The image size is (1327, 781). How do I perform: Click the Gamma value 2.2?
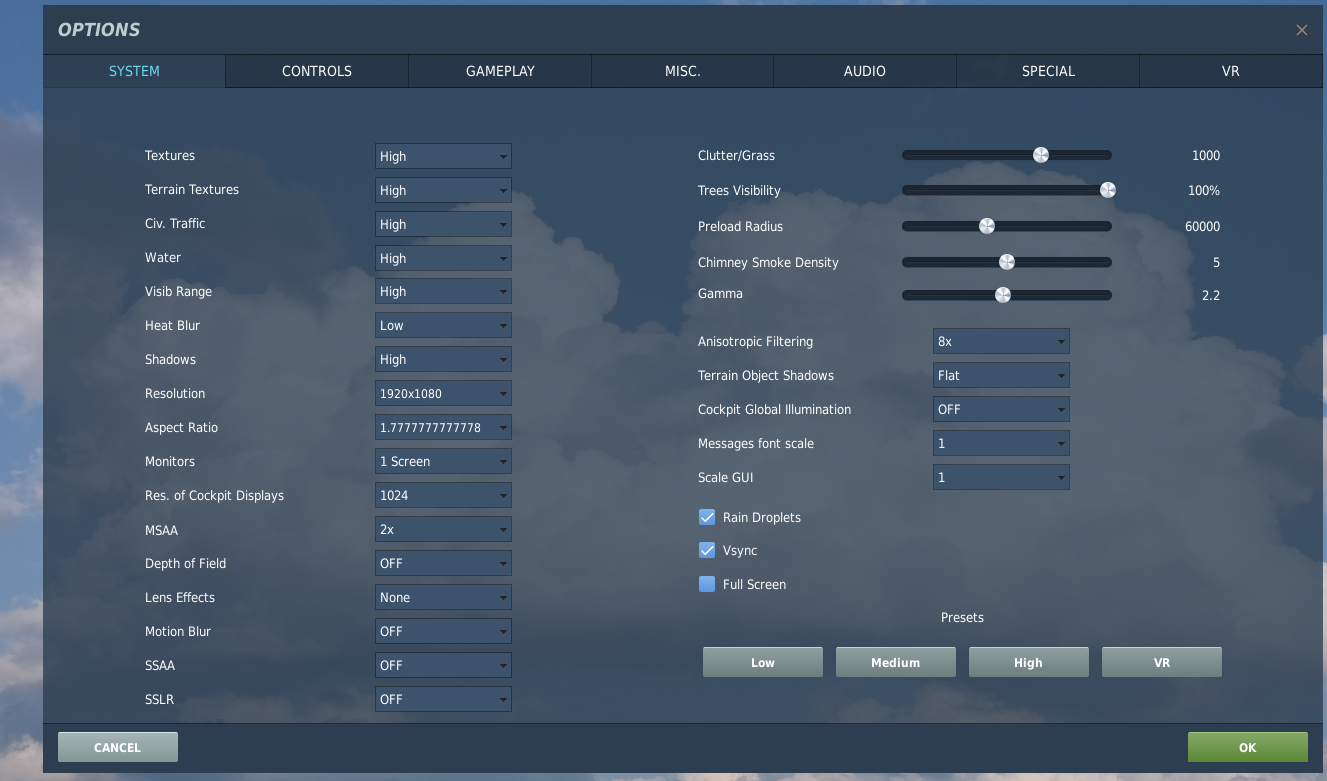tap(1211, 295)
